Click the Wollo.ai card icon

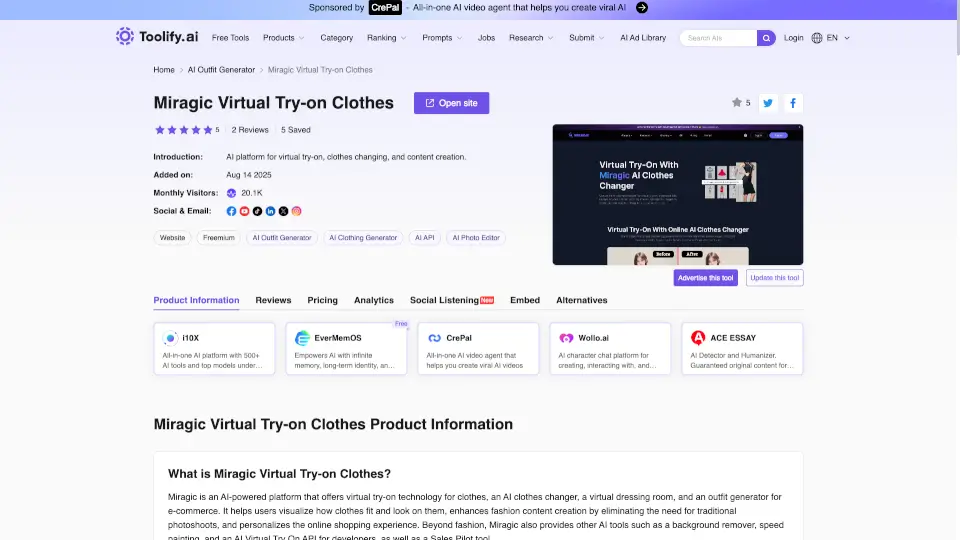click(566, 338)
